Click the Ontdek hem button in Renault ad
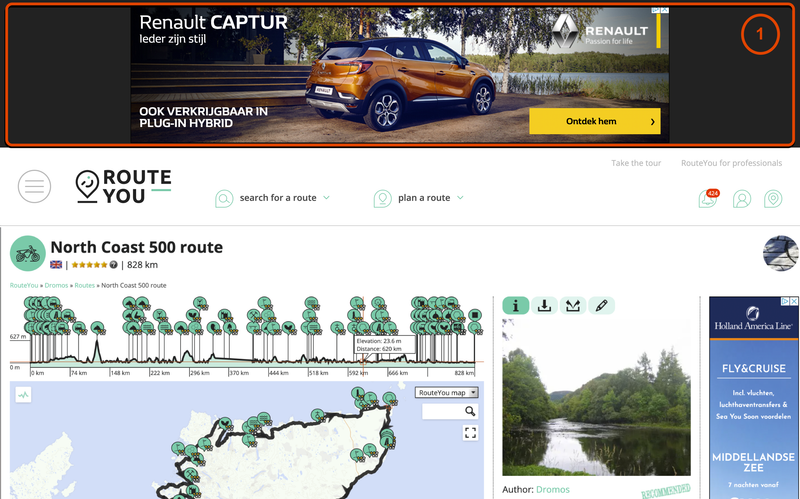Screen dimensions: 800x499 [x=595, y=121]
